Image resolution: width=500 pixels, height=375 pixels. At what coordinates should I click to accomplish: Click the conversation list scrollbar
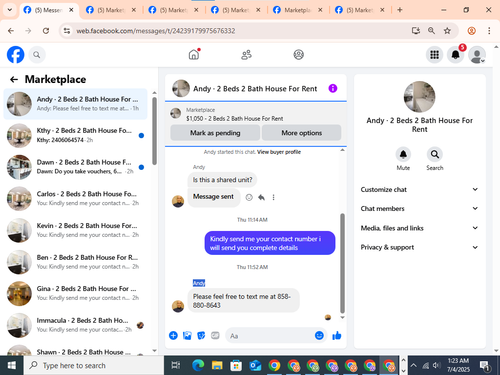[154, 131]
